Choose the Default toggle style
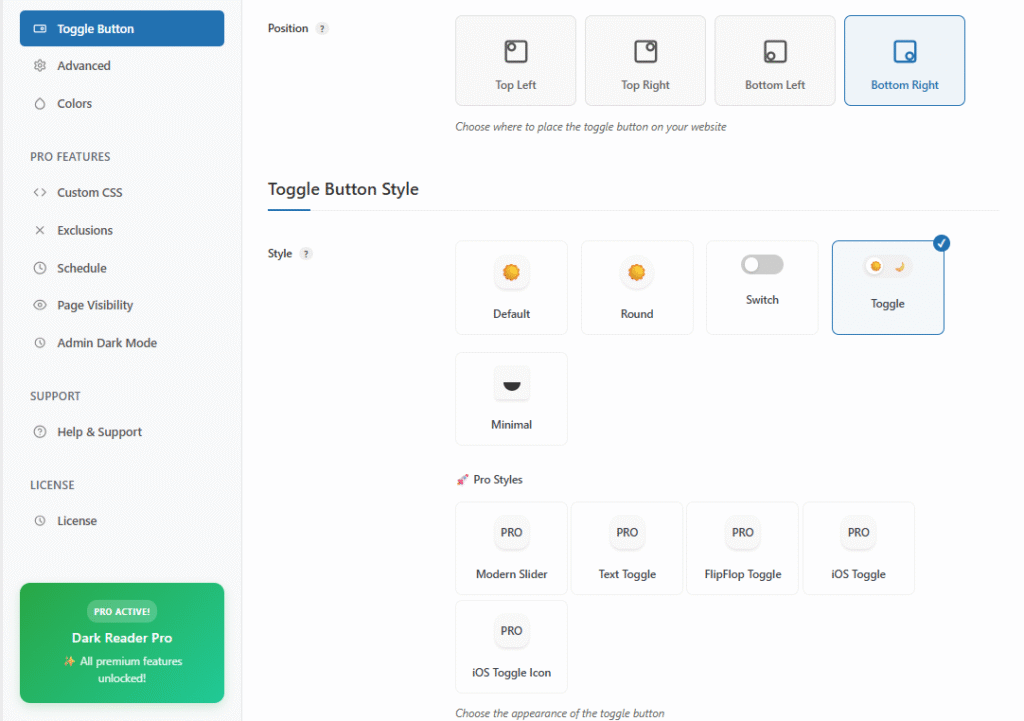The height and width of the screenshot is (721, 1024). 511,288
